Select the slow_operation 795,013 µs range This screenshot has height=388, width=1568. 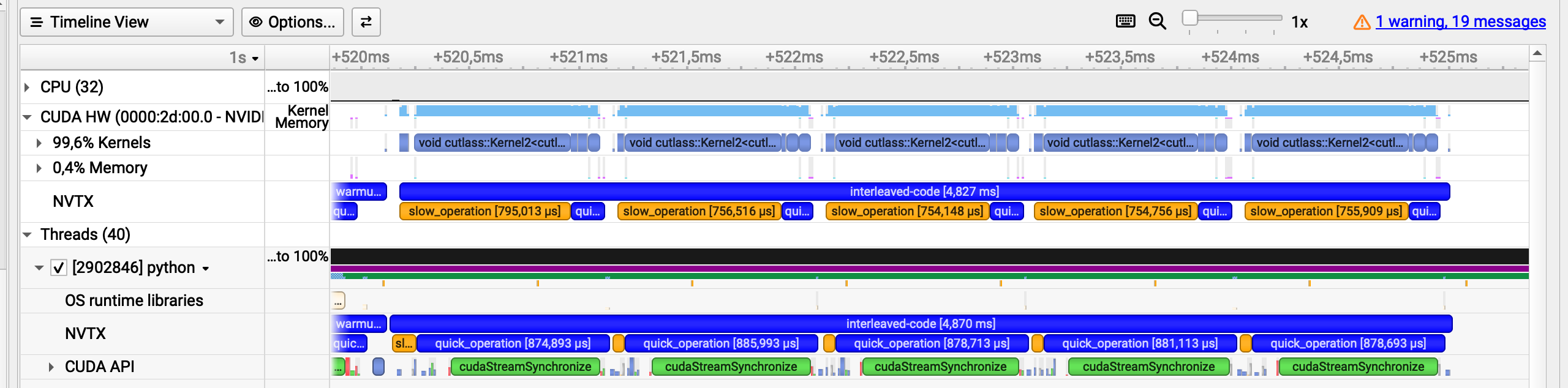click(484, 211)
